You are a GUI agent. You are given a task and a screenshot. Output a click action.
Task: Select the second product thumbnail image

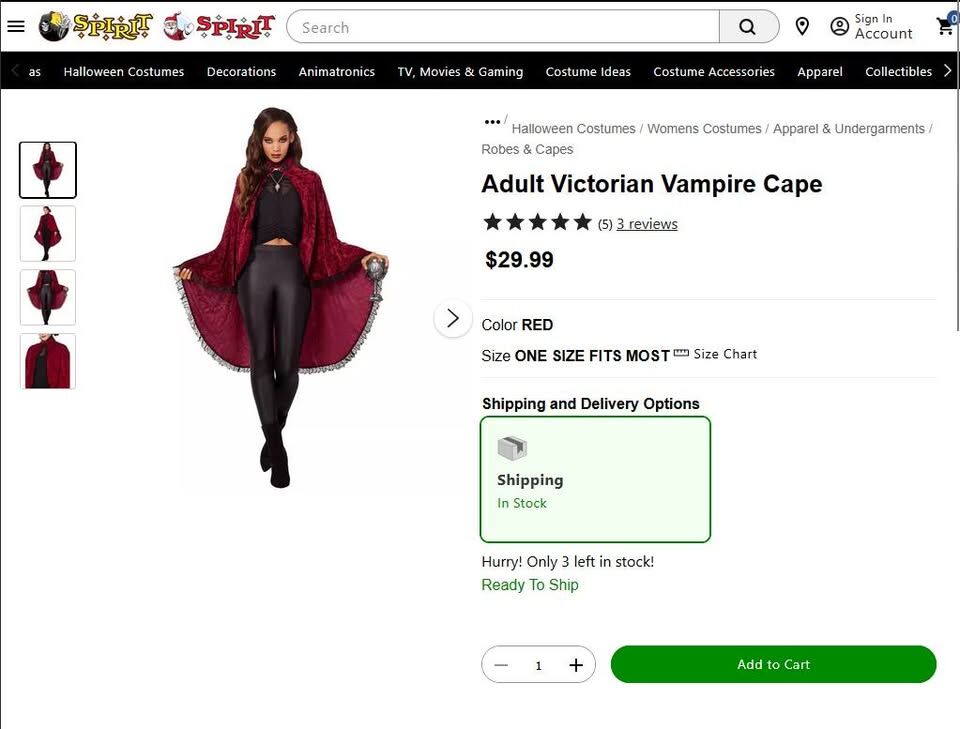(x=48, y=233)
